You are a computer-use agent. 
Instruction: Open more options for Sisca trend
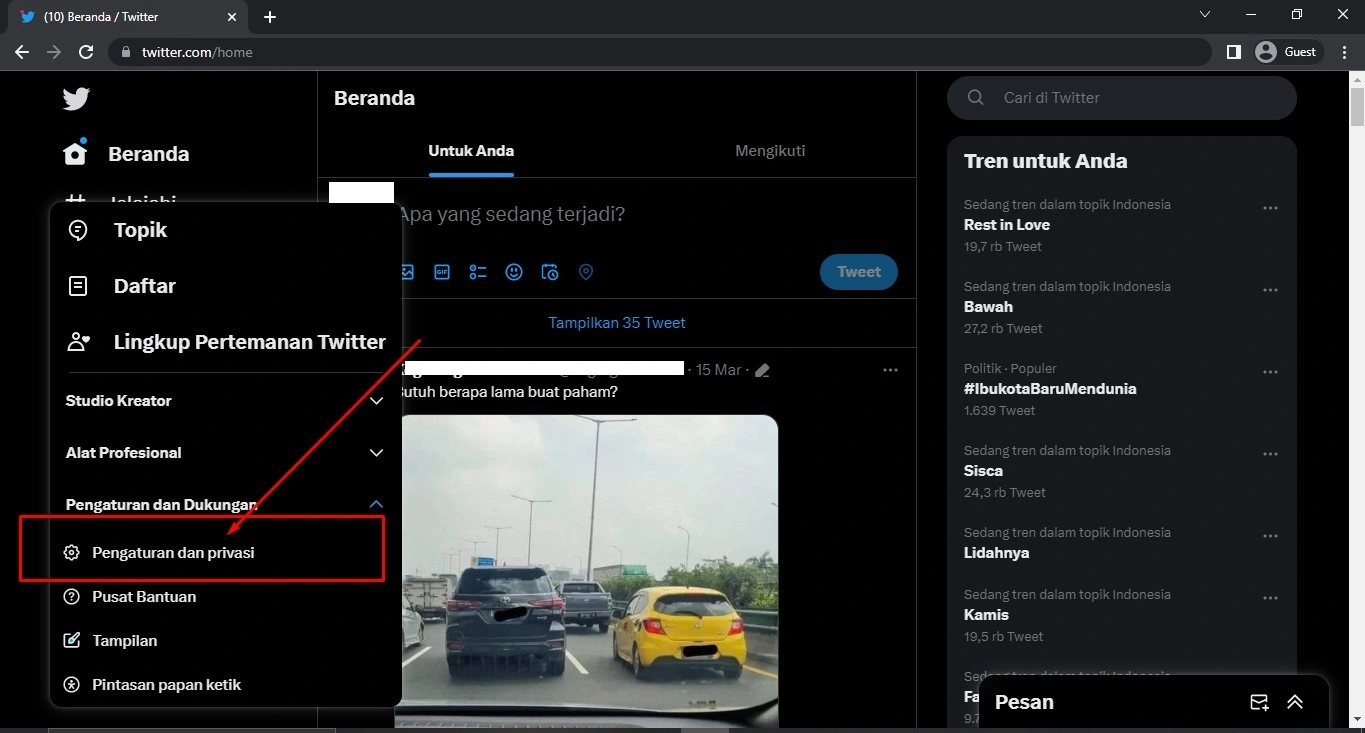coord(1270,454)
